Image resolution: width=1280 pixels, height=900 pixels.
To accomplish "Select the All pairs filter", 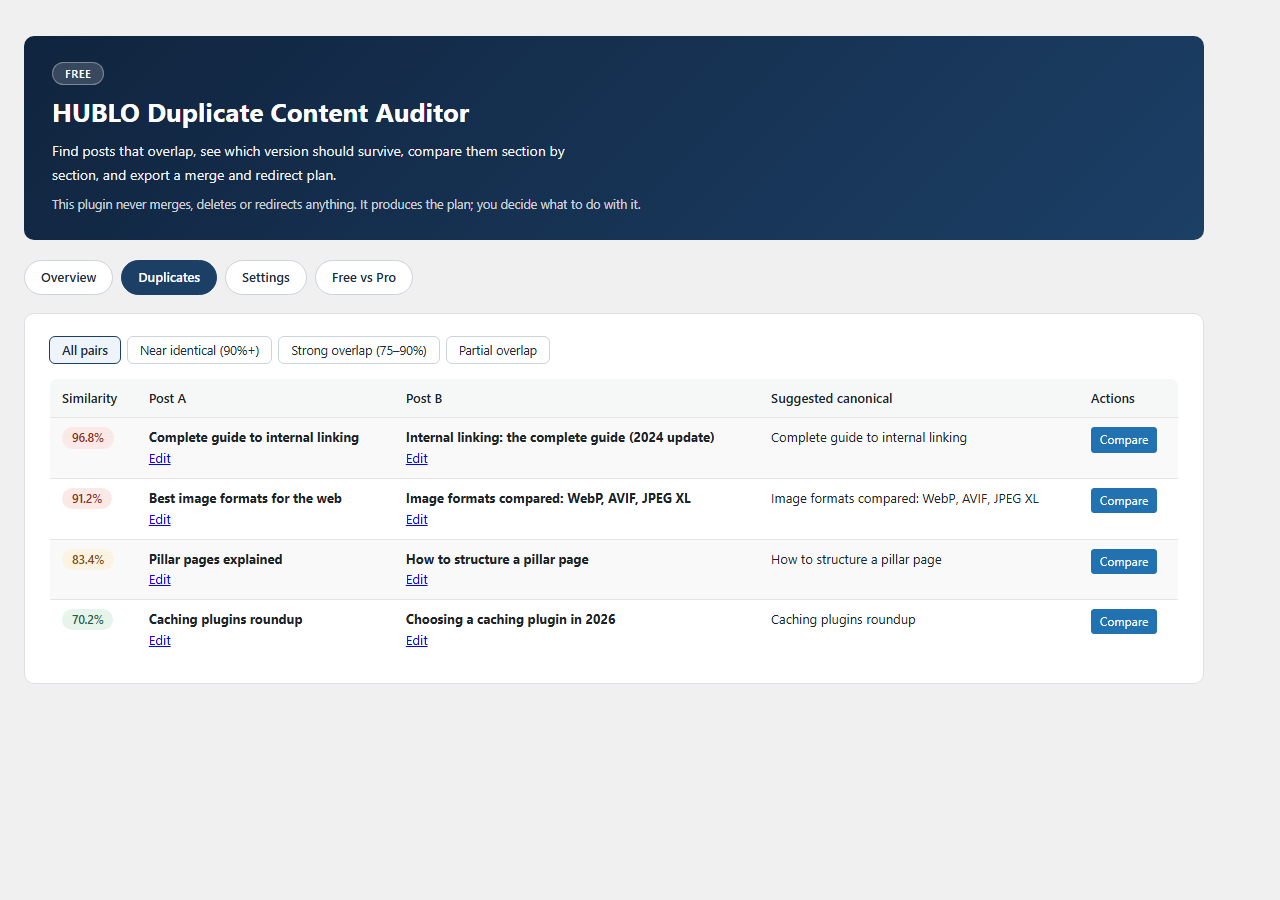I will click(85, 350).
